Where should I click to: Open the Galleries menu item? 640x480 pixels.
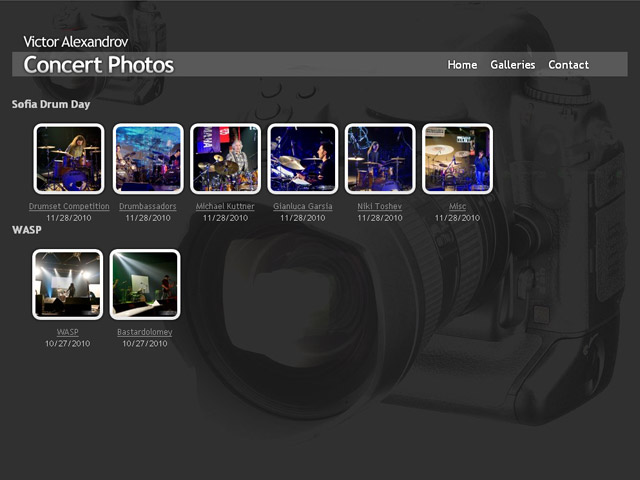pos(513,64)
